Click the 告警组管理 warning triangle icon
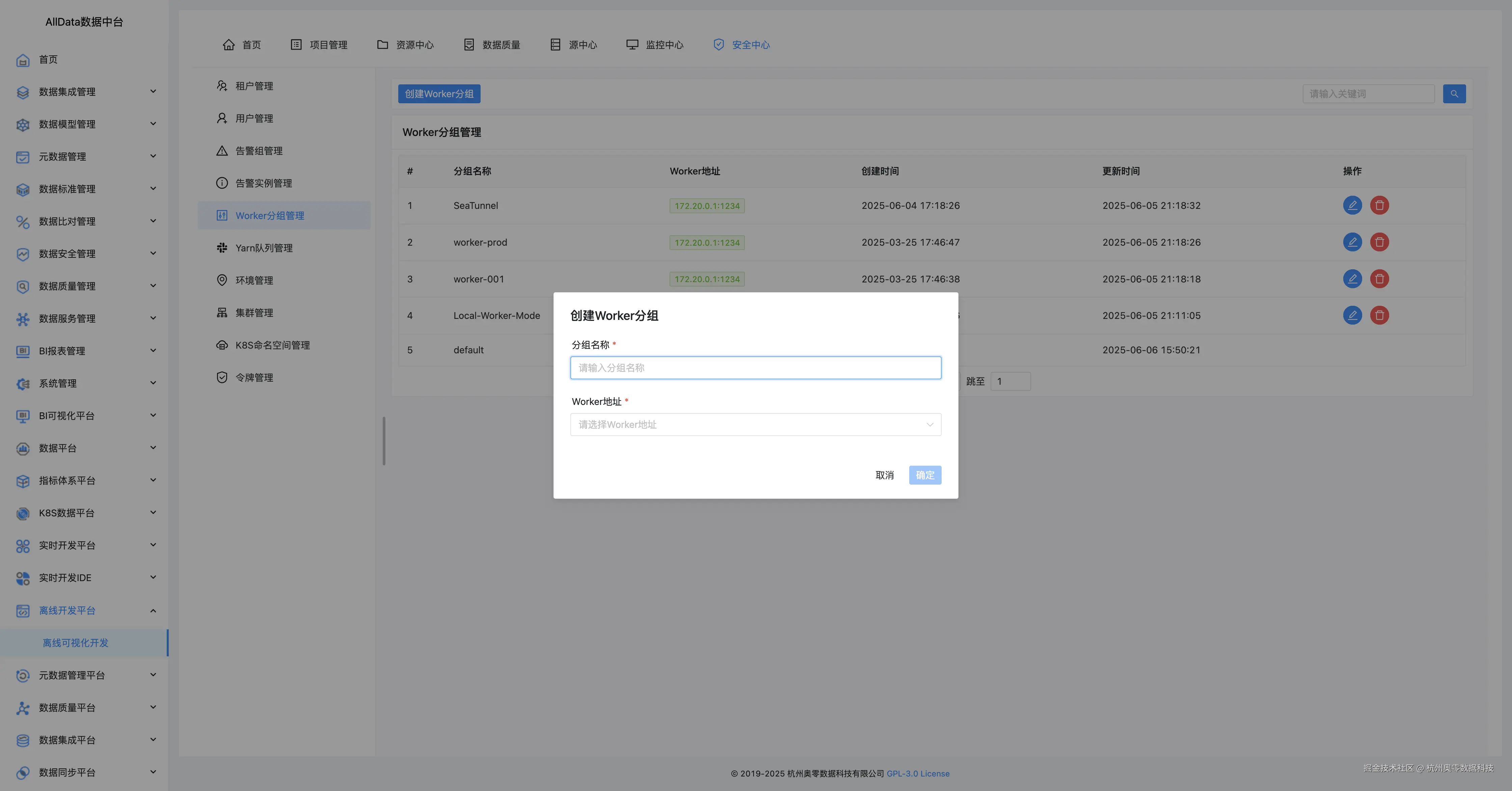1512x791 pixels. click(222, 151)
